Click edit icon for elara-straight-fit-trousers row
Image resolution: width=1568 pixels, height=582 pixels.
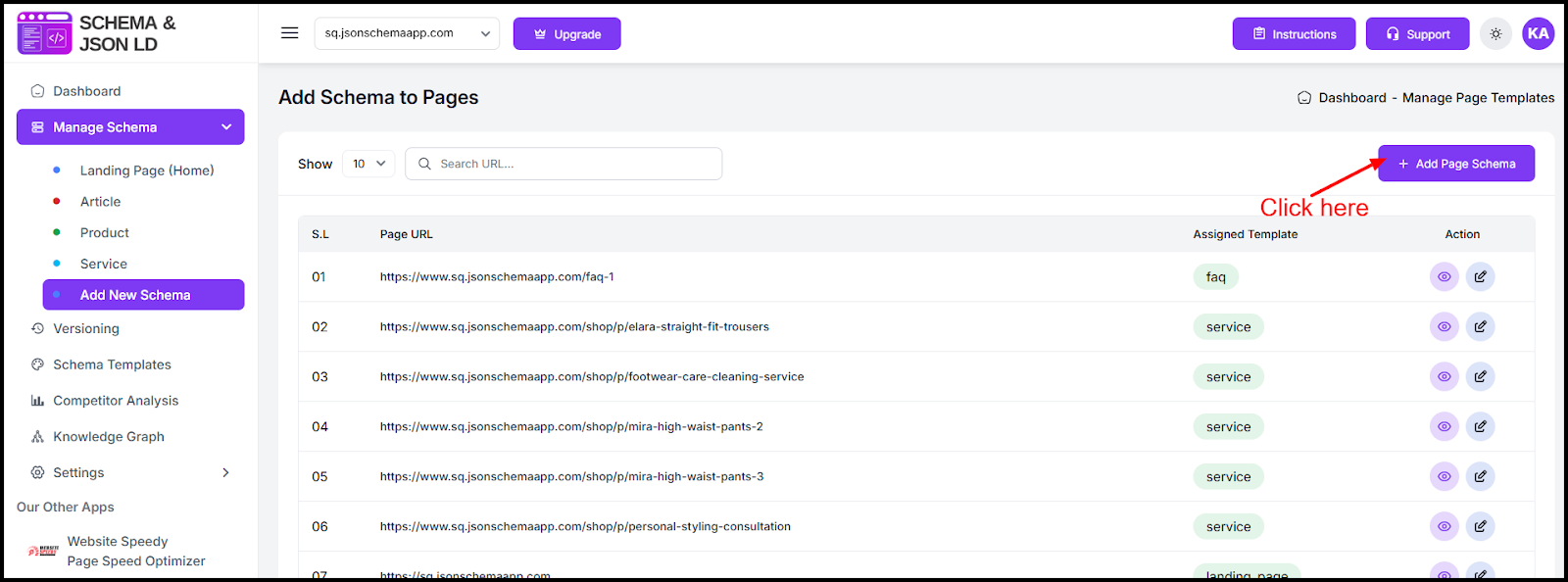tap(1480, 327)
